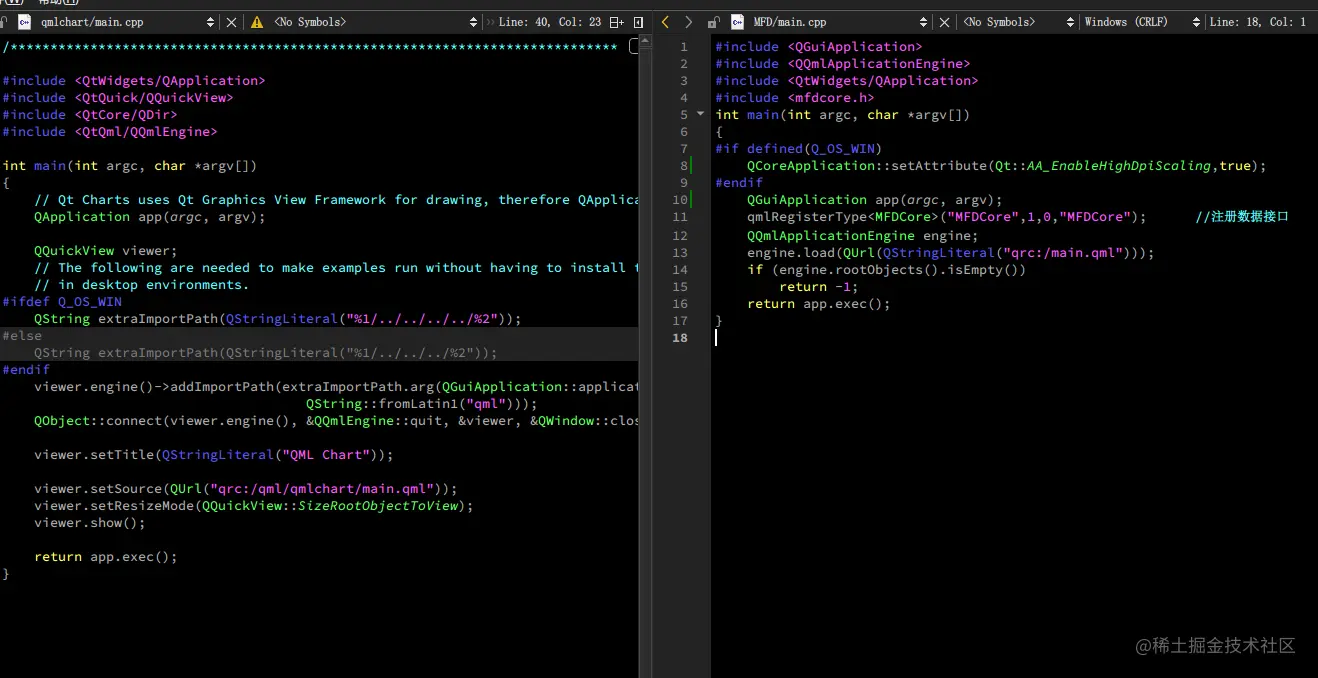Click the viewer.setTitle line with "QML Chart"

point(214,455)
